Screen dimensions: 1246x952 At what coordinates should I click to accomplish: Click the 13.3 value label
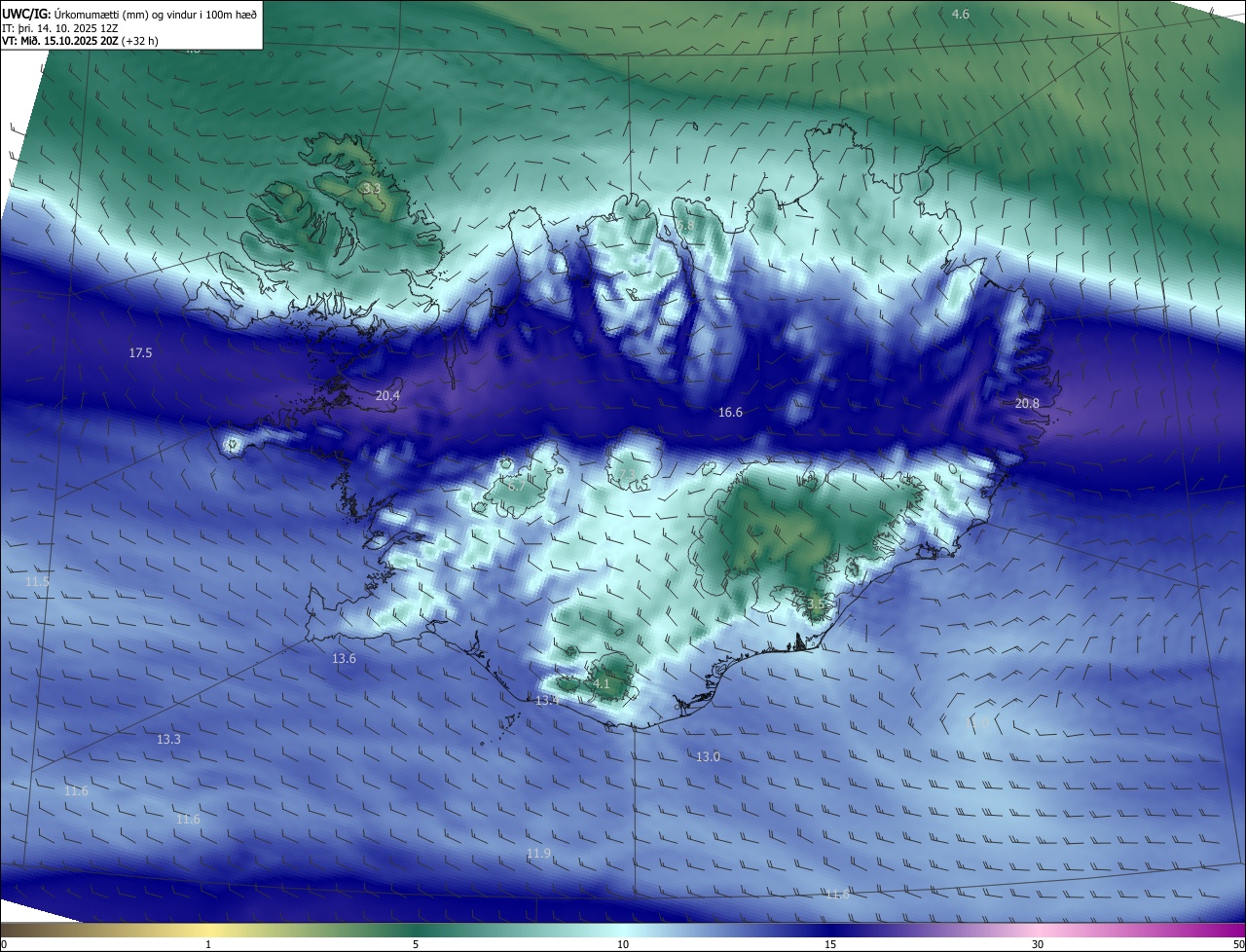click(168, 739)
